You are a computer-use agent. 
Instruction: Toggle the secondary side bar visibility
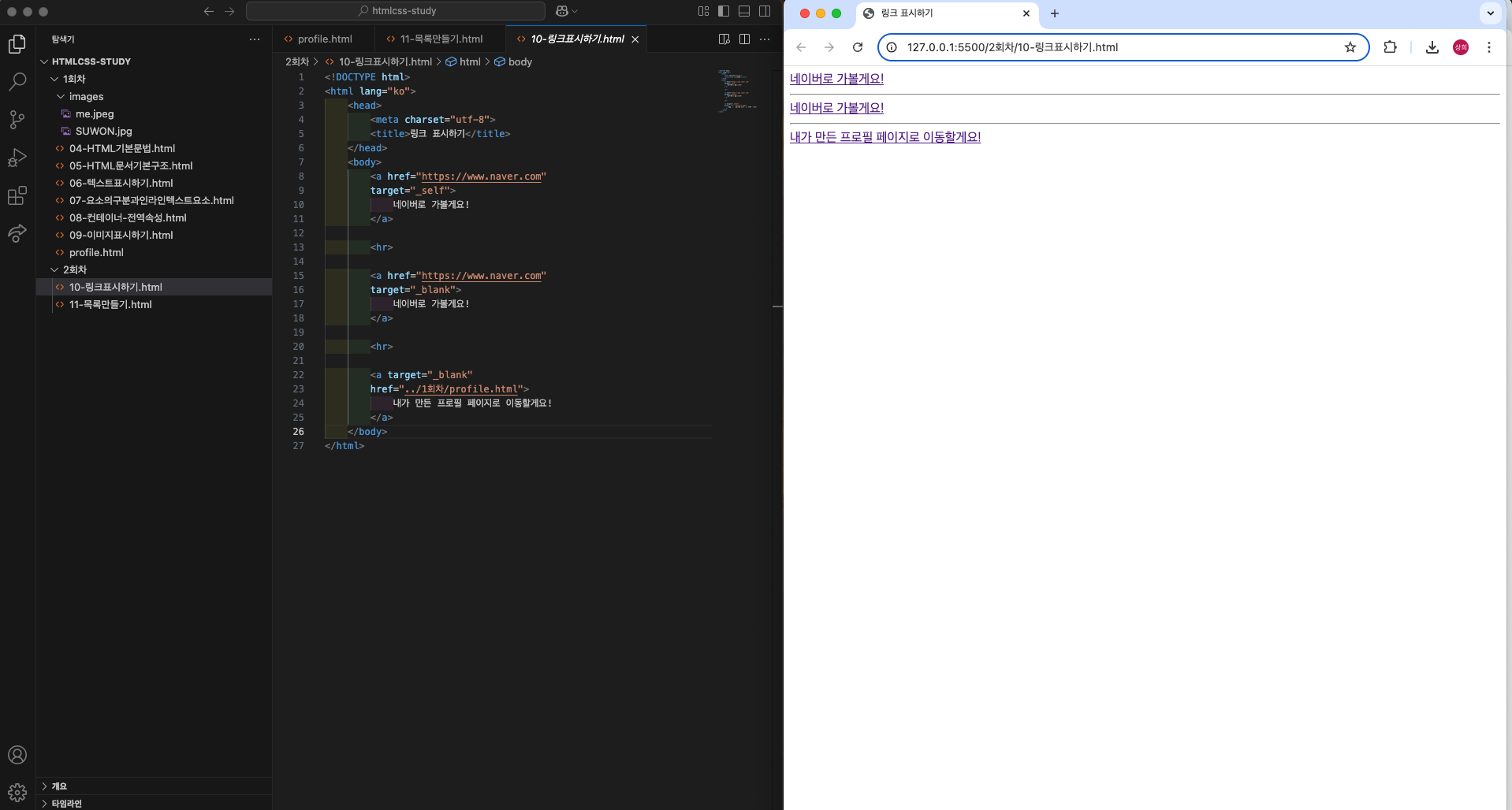click(765, 11)
